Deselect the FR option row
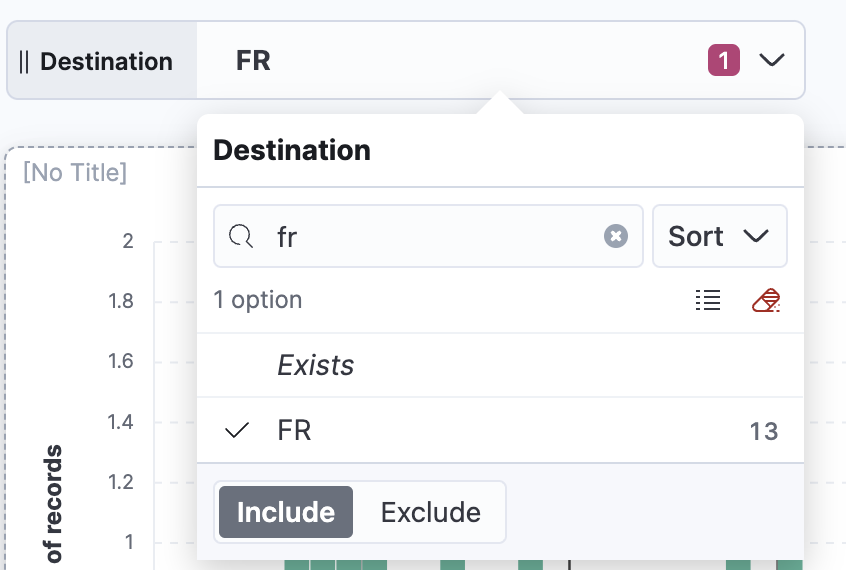846x570 pixels. [500, 430]
